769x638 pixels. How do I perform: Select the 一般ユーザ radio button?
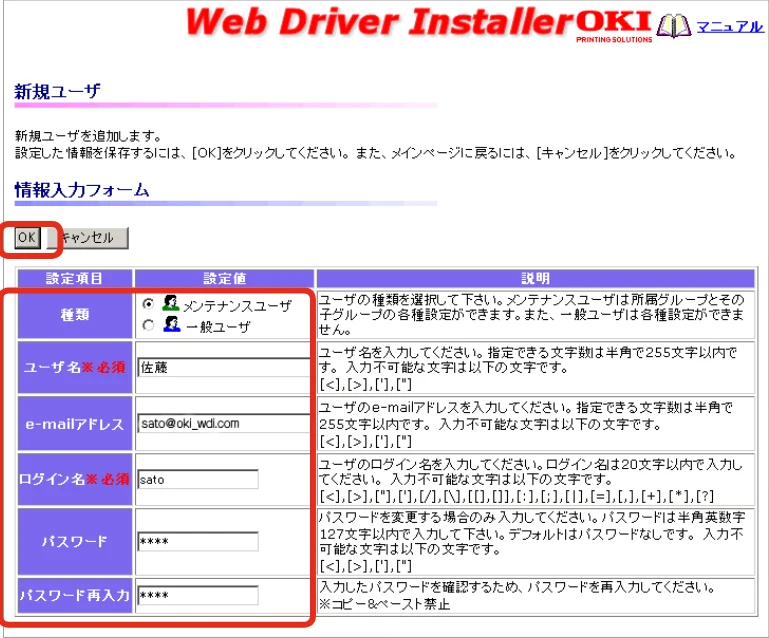pos(149,325)
